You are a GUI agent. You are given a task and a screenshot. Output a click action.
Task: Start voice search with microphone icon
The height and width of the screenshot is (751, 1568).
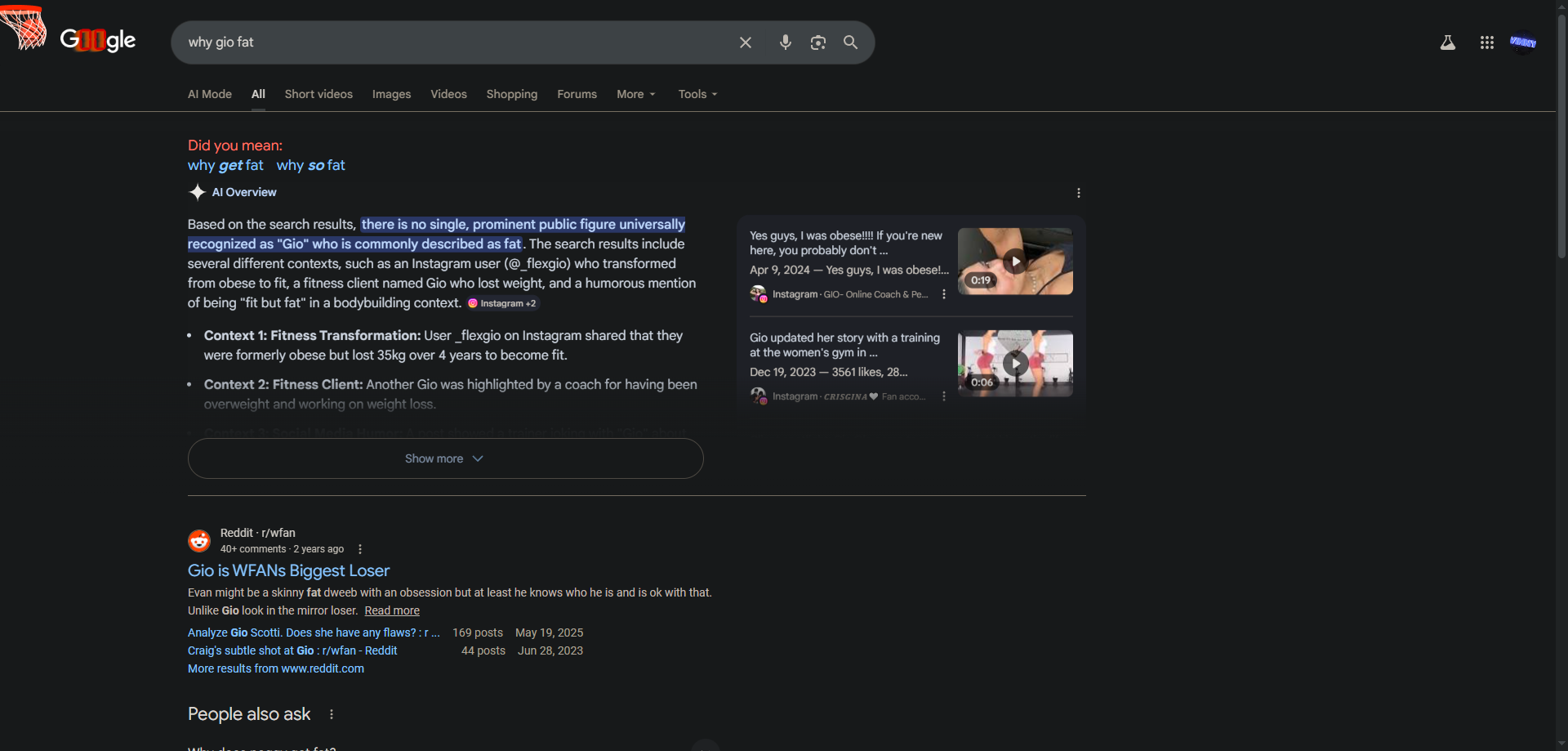click(x=785, y=42)
